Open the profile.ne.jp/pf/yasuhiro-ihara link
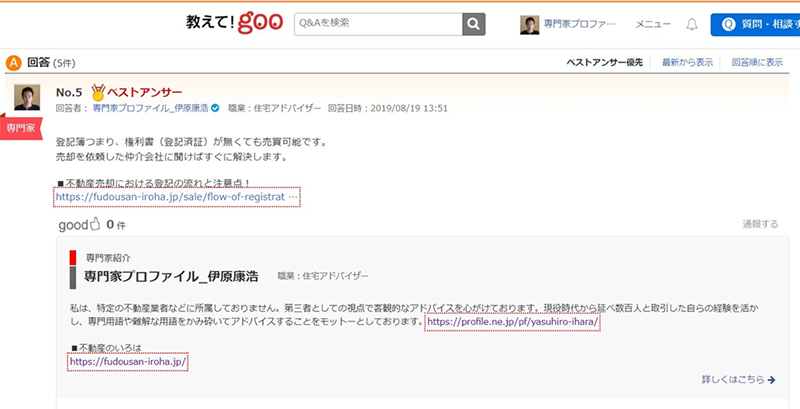This screenshot has height=409, width=800. 512,322
